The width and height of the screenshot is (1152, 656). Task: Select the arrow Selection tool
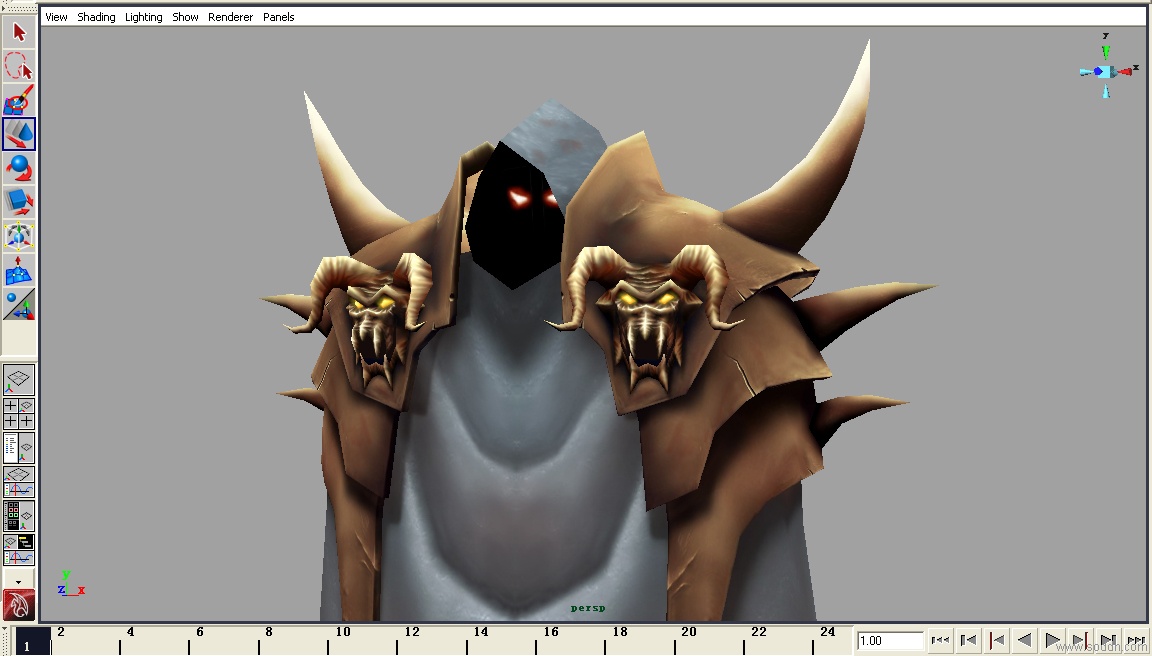19,33
